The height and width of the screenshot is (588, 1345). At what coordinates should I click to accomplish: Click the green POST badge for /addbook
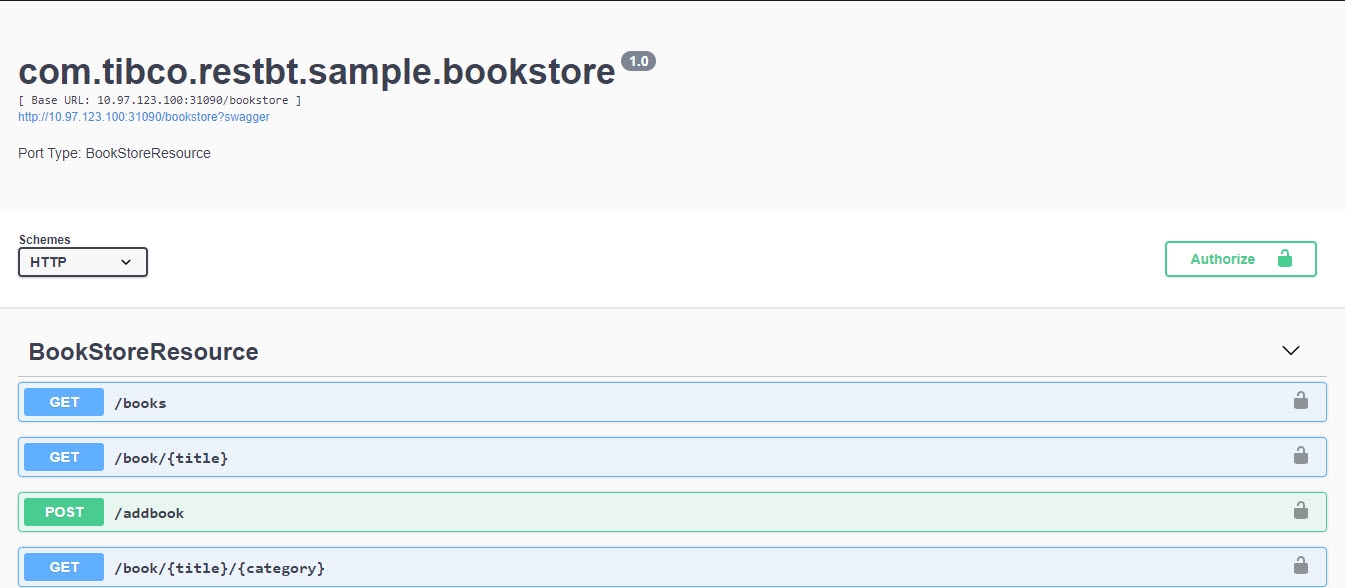pyautogui.click(x=64, y=512)
